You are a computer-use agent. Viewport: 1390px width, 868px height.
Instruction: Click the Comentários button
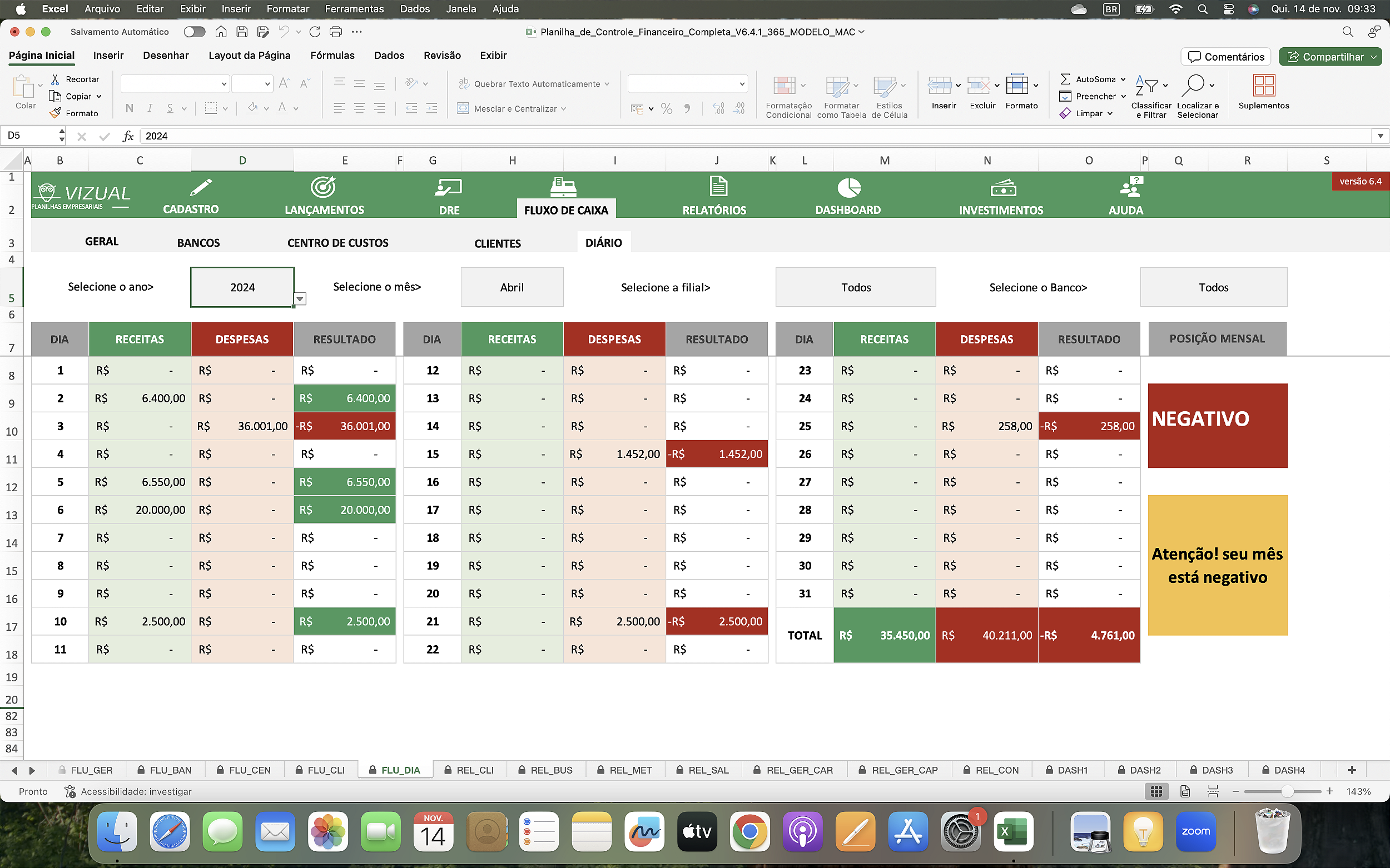pyautogui.click(x=1226, y=56)
